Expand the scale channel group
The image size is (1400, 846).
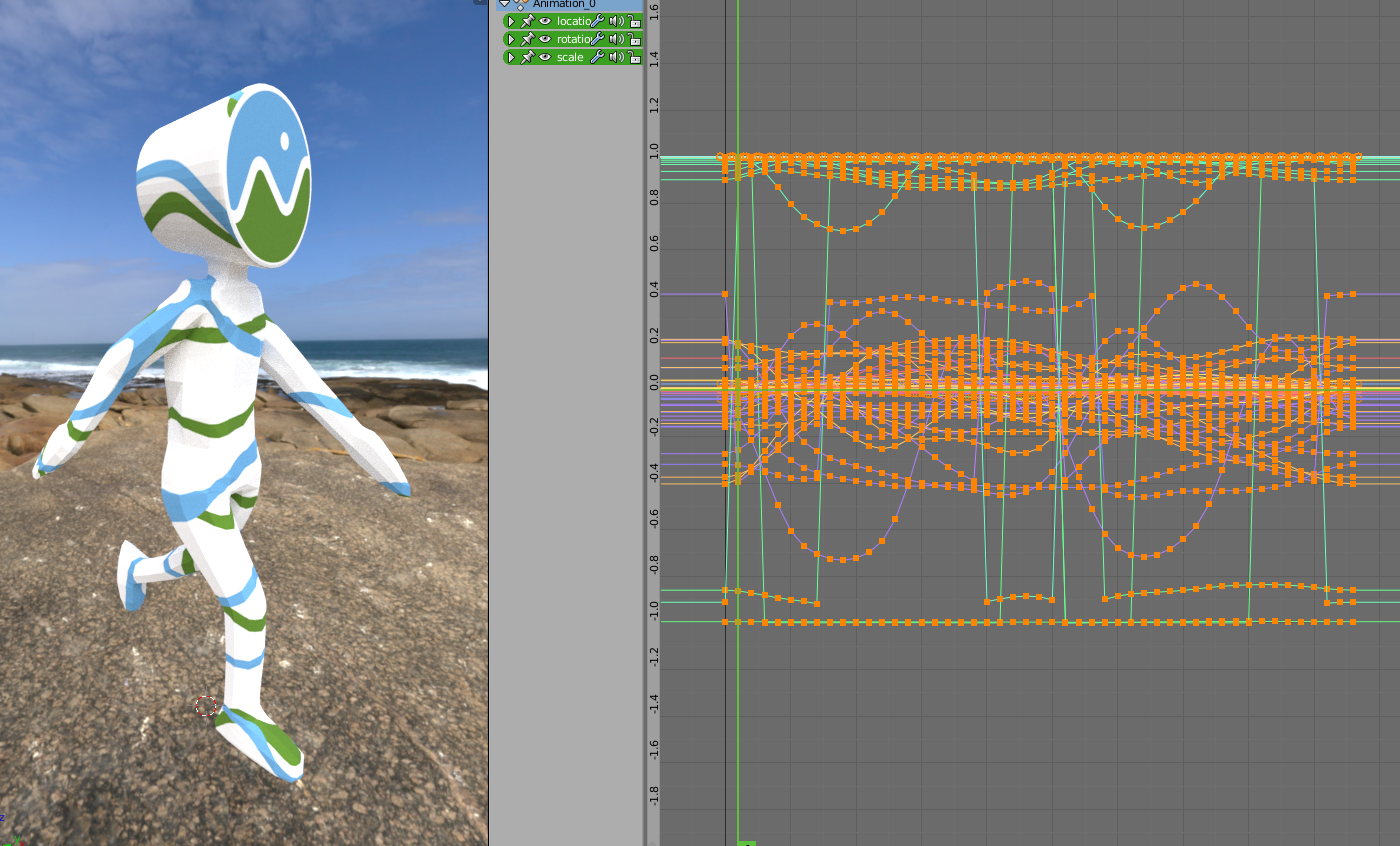511,57
